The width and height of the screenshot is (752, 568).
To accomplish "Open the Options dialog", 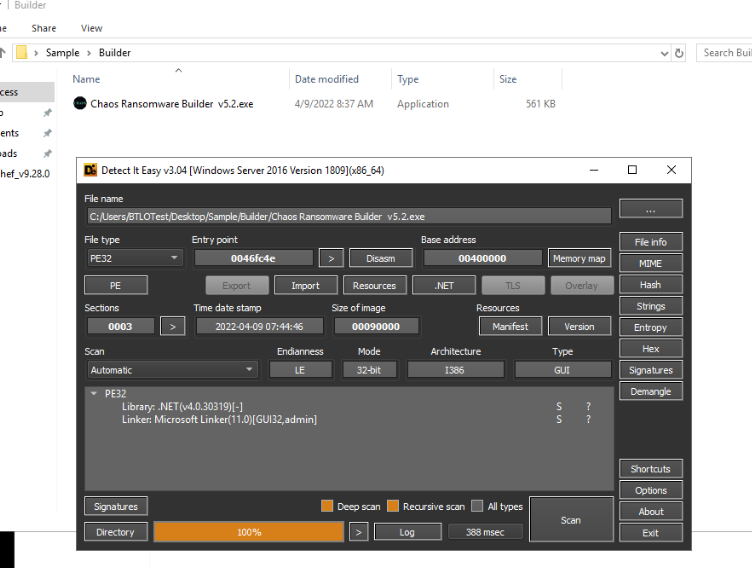I will (x=650, y=490).
